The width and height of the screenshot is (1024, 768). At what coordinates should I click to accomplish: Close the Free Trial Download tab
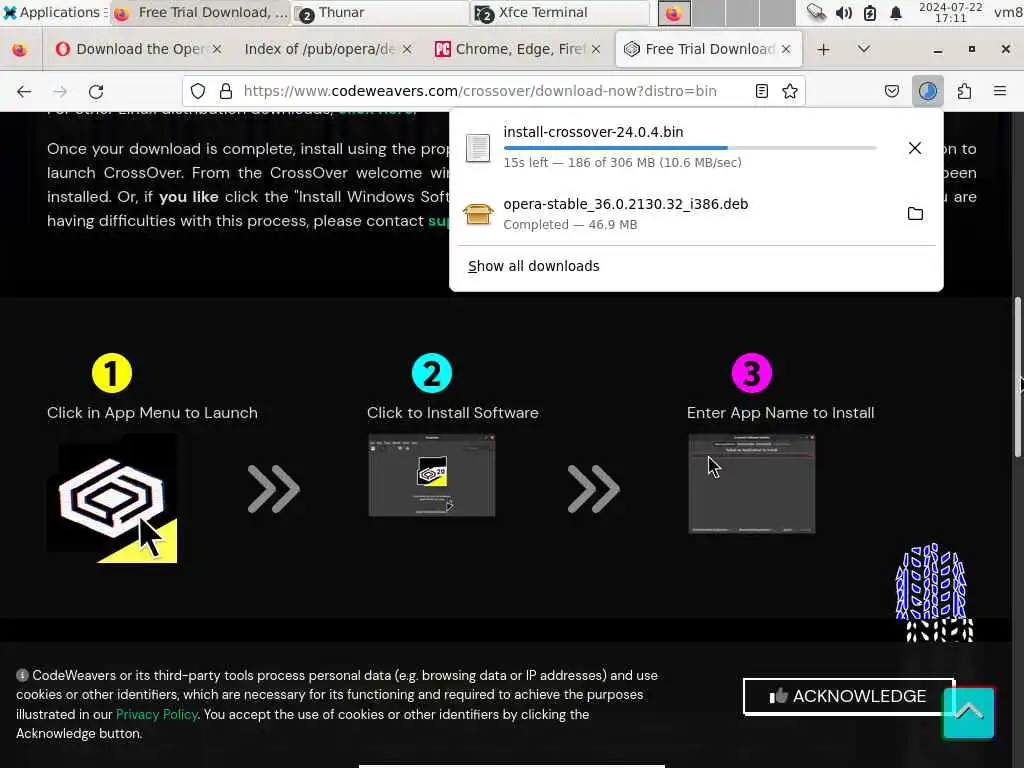coord(786,49)
